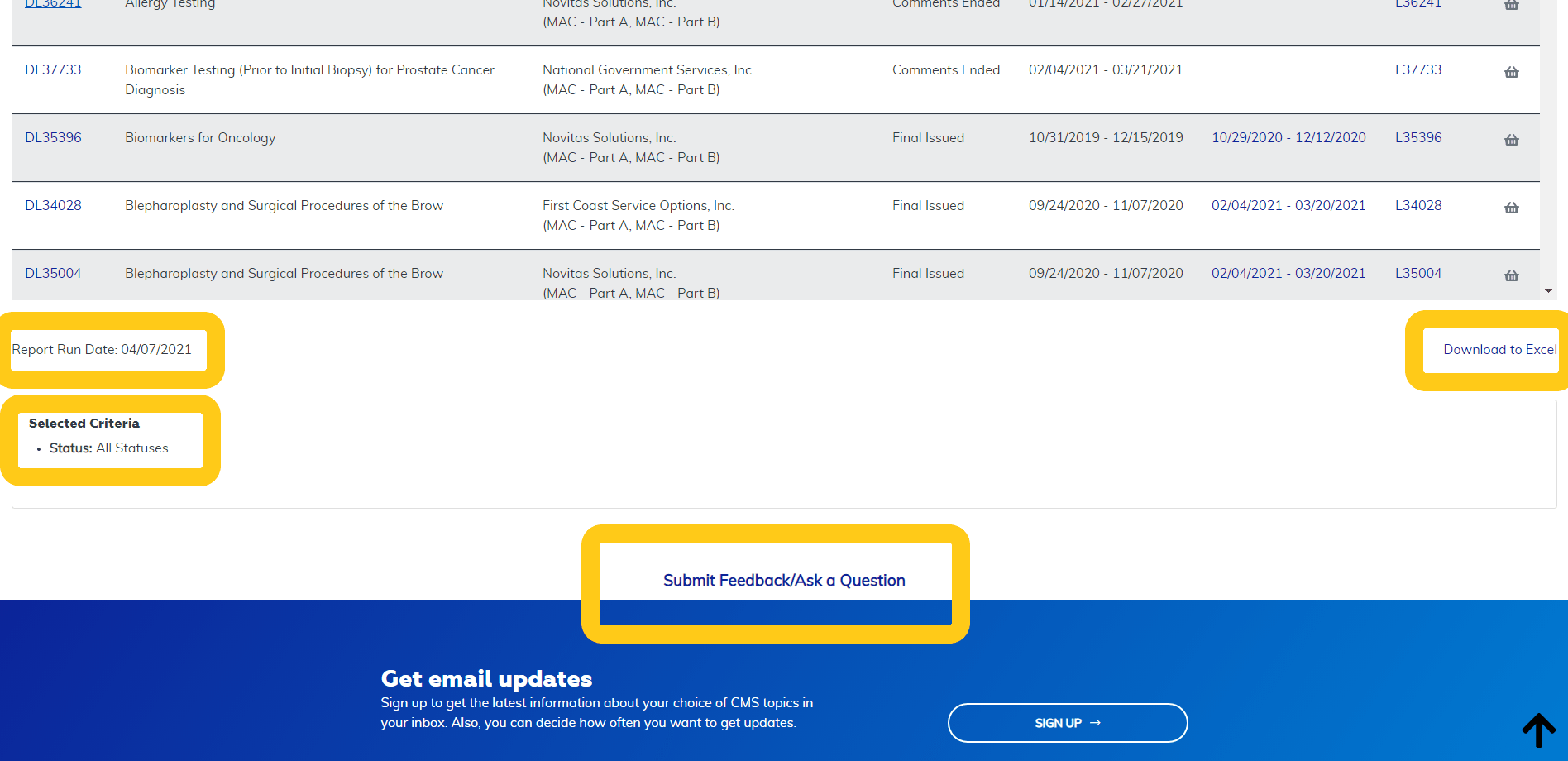Open DL34028 row's 02/04/2021 - 03/20/2021 link
Screen dimensions: 1568x761
(1288, 206)
